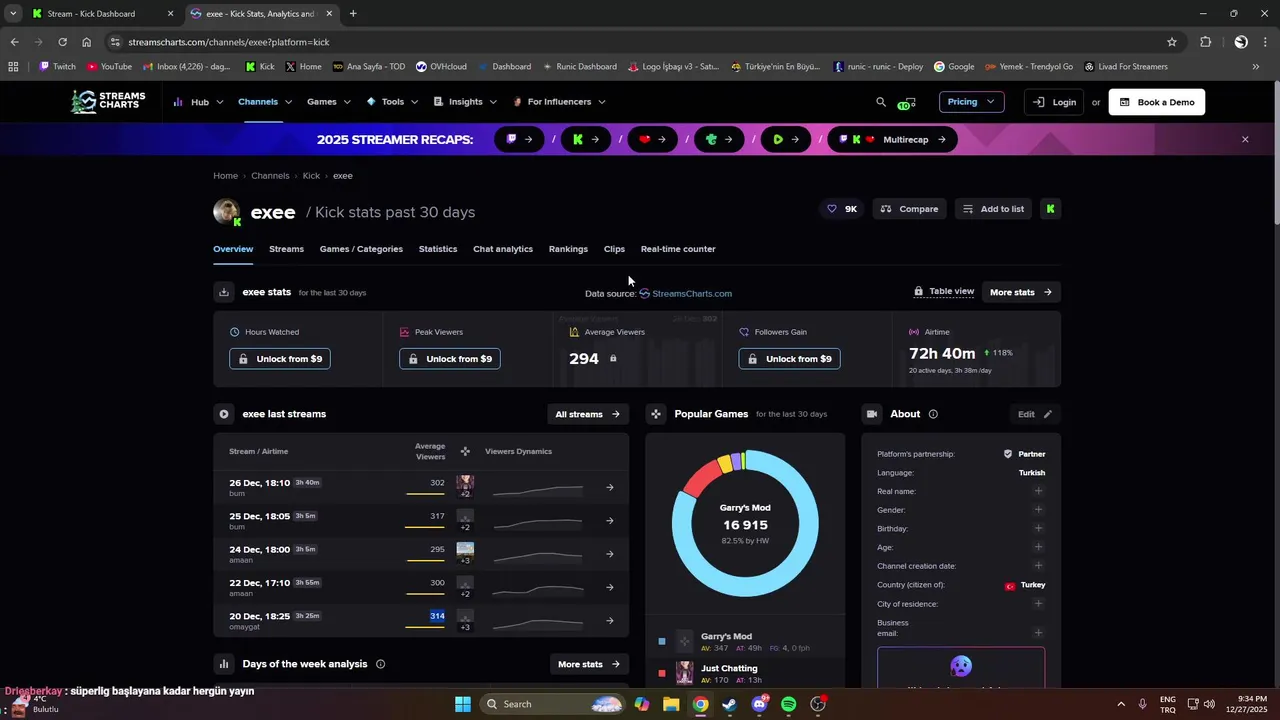Open the Rumble play-logo recap
Image resolution: width=1280 pixels, height=720 pixels.
(x=786, y=140)
